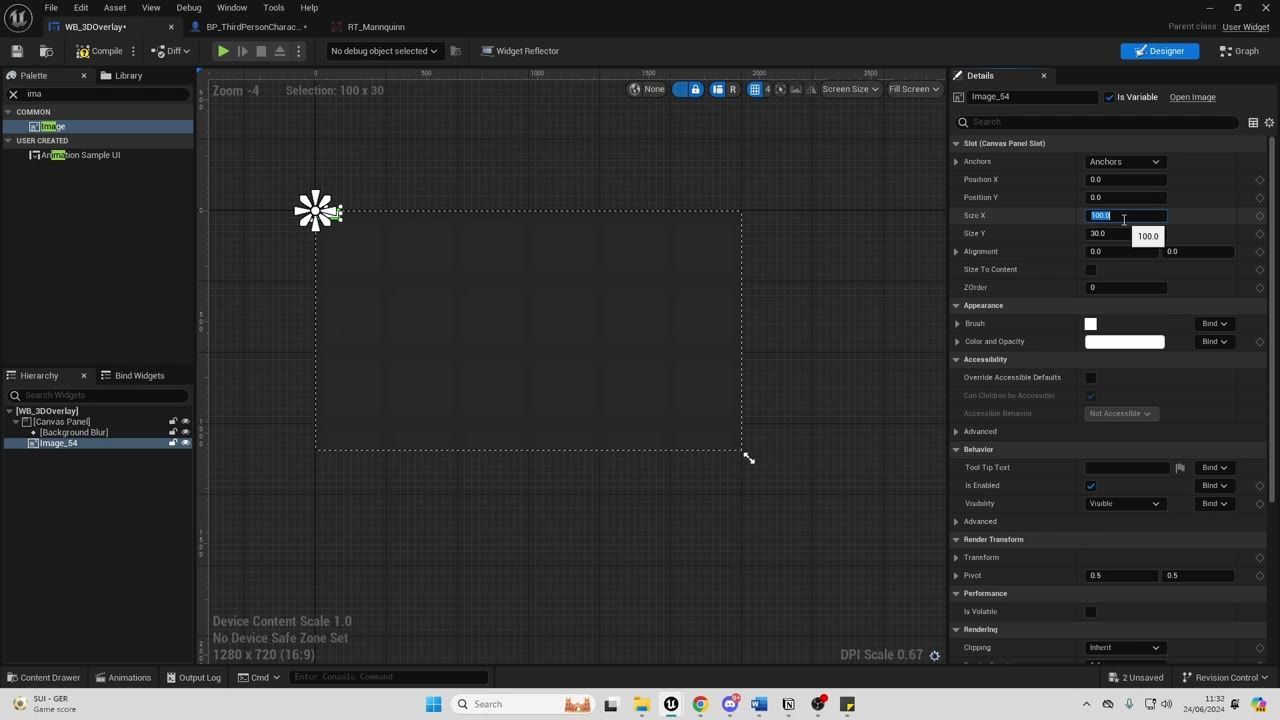Open the debug object selector dropdown

(384, 51)
